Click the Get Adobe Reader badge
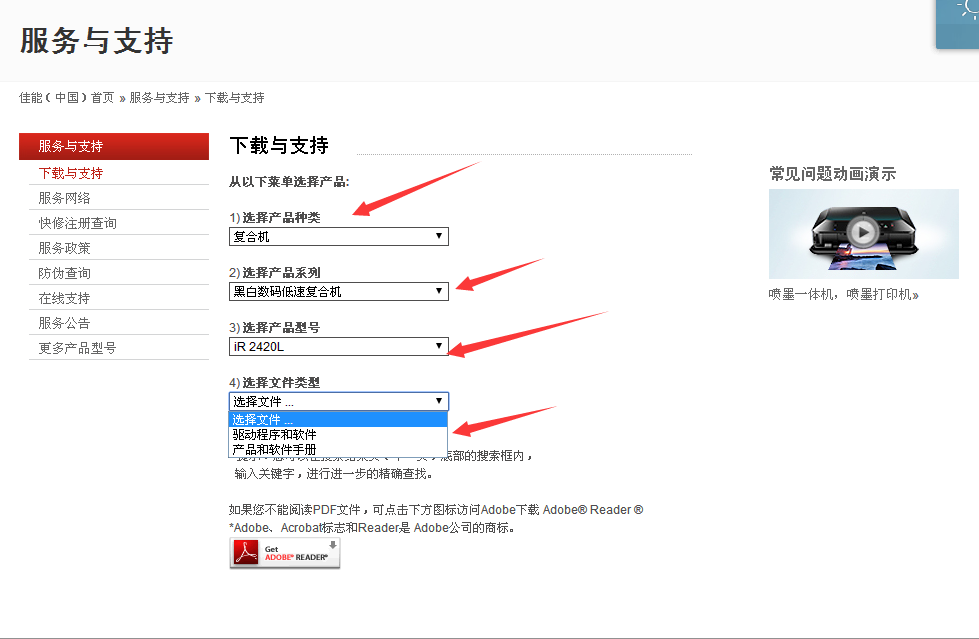 click(x=285, y=553)
